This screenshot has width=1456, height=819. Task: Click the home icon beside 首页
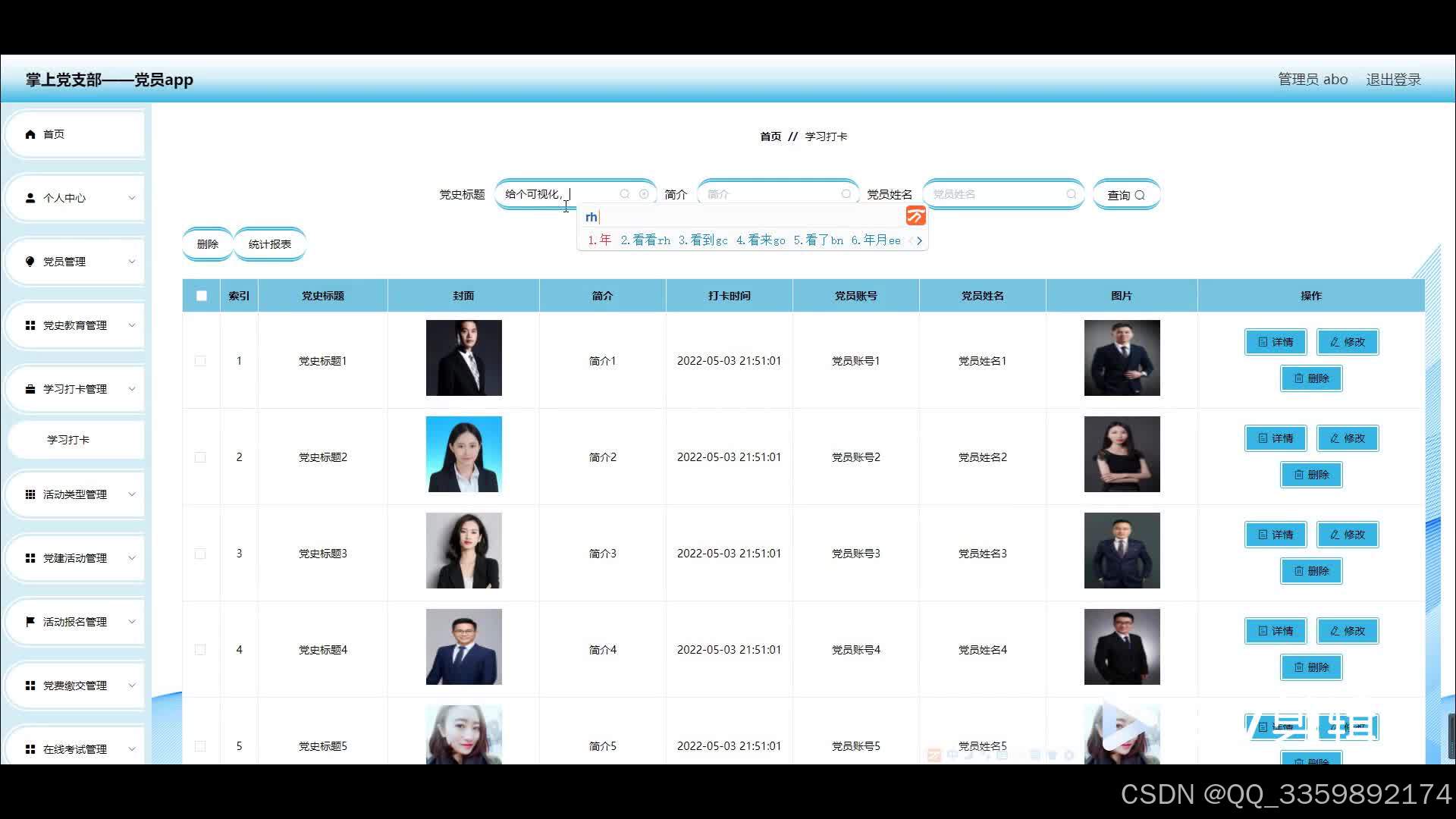pos(30,134)
